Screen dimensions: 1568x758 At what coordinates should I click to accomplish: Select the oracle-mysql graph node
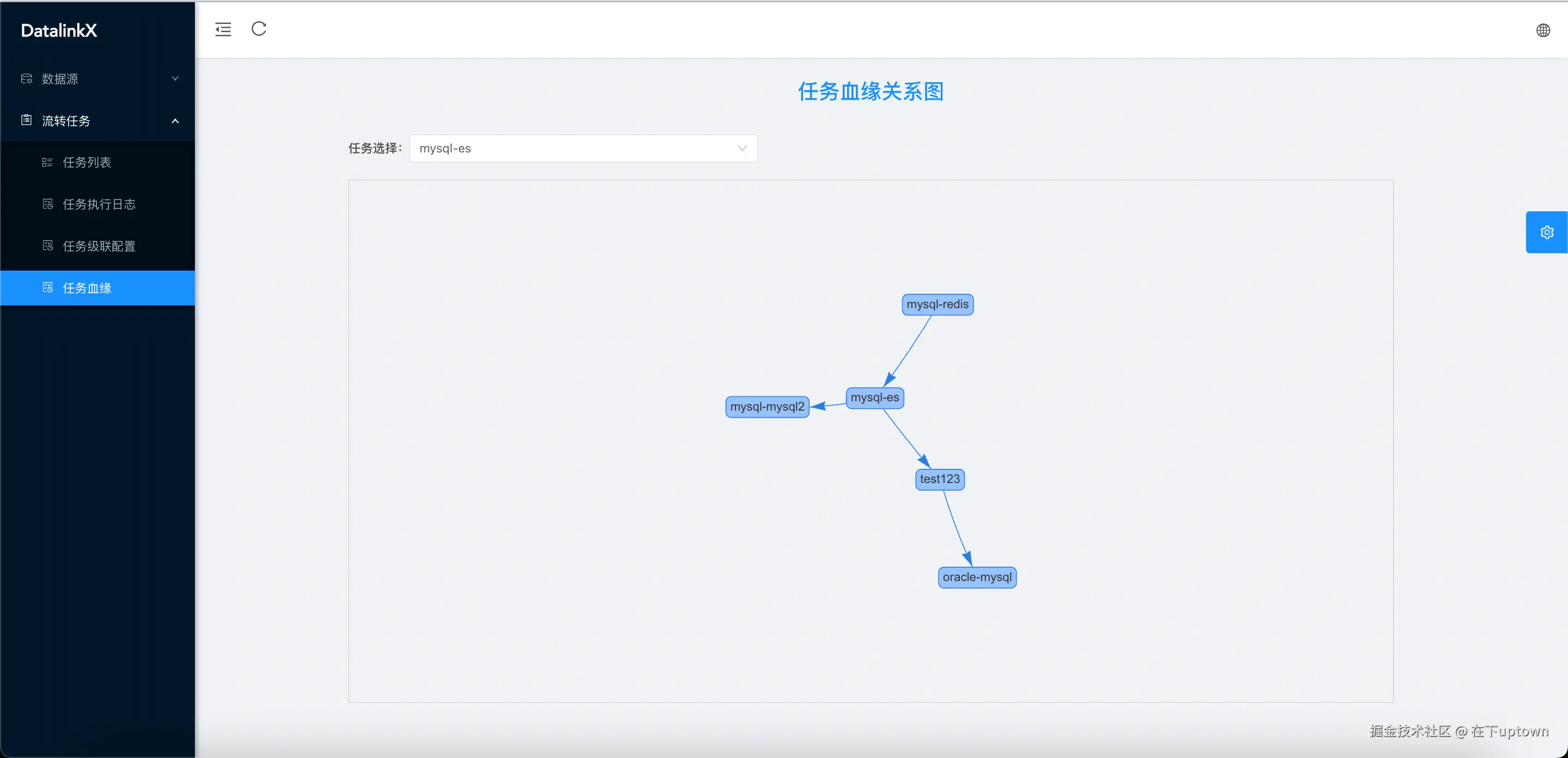click(x=976, y=577)
